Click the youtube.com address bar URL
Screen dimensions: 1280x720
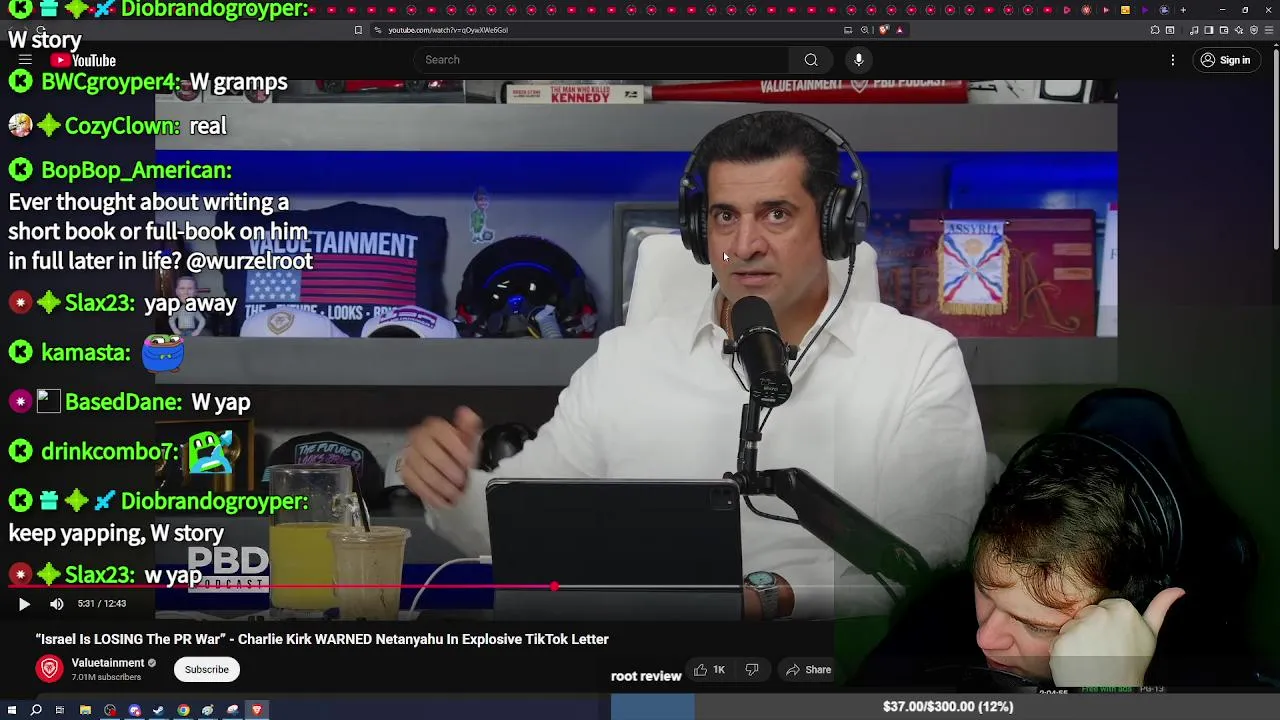448,30
